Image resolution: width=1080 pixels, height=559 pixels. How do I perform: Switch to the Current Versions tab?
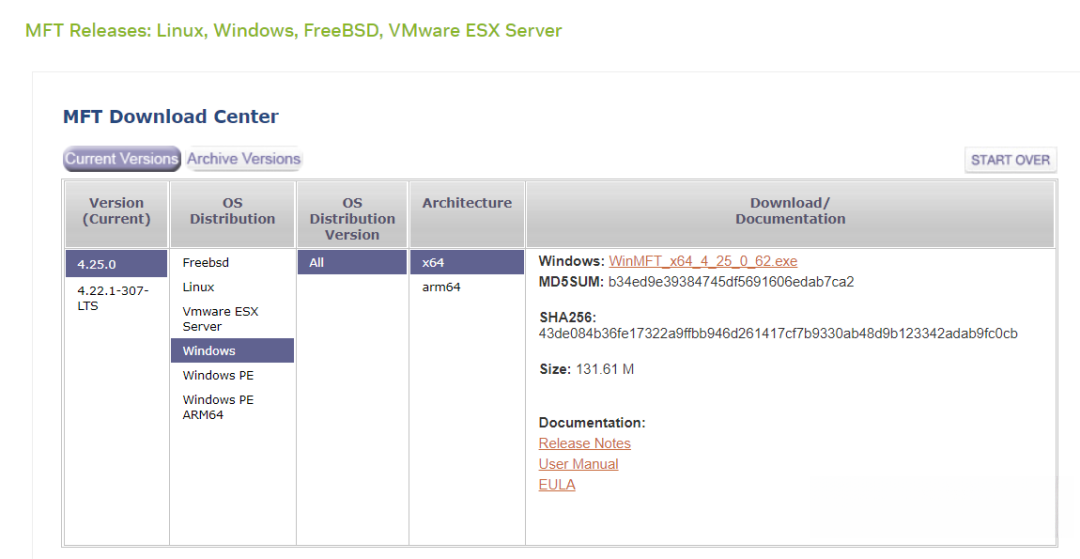pyautogui.click(x=122, y=159)
